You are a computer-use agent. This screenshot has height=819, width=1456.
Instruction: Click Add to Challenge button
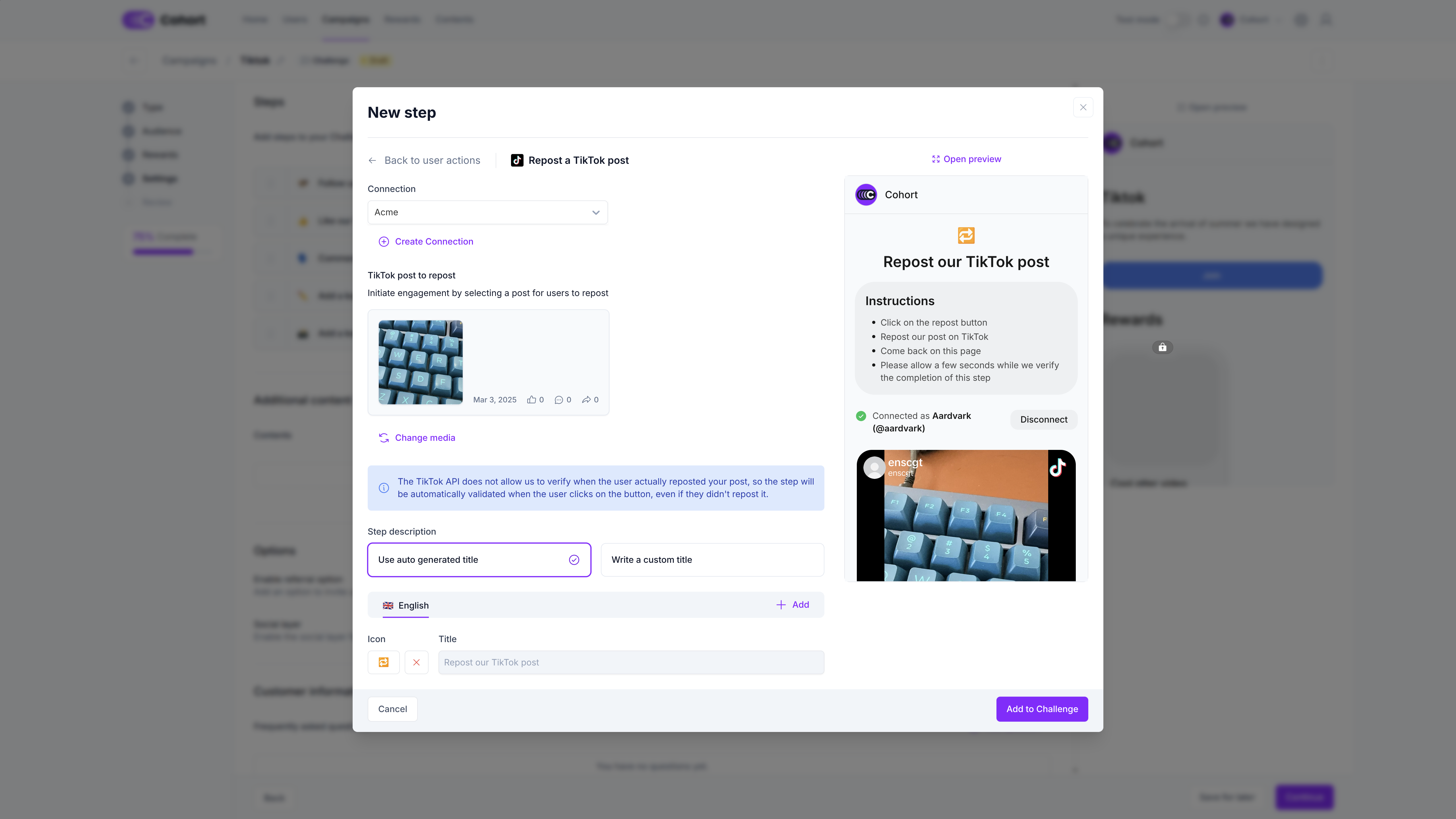[x=1042, y=709]
